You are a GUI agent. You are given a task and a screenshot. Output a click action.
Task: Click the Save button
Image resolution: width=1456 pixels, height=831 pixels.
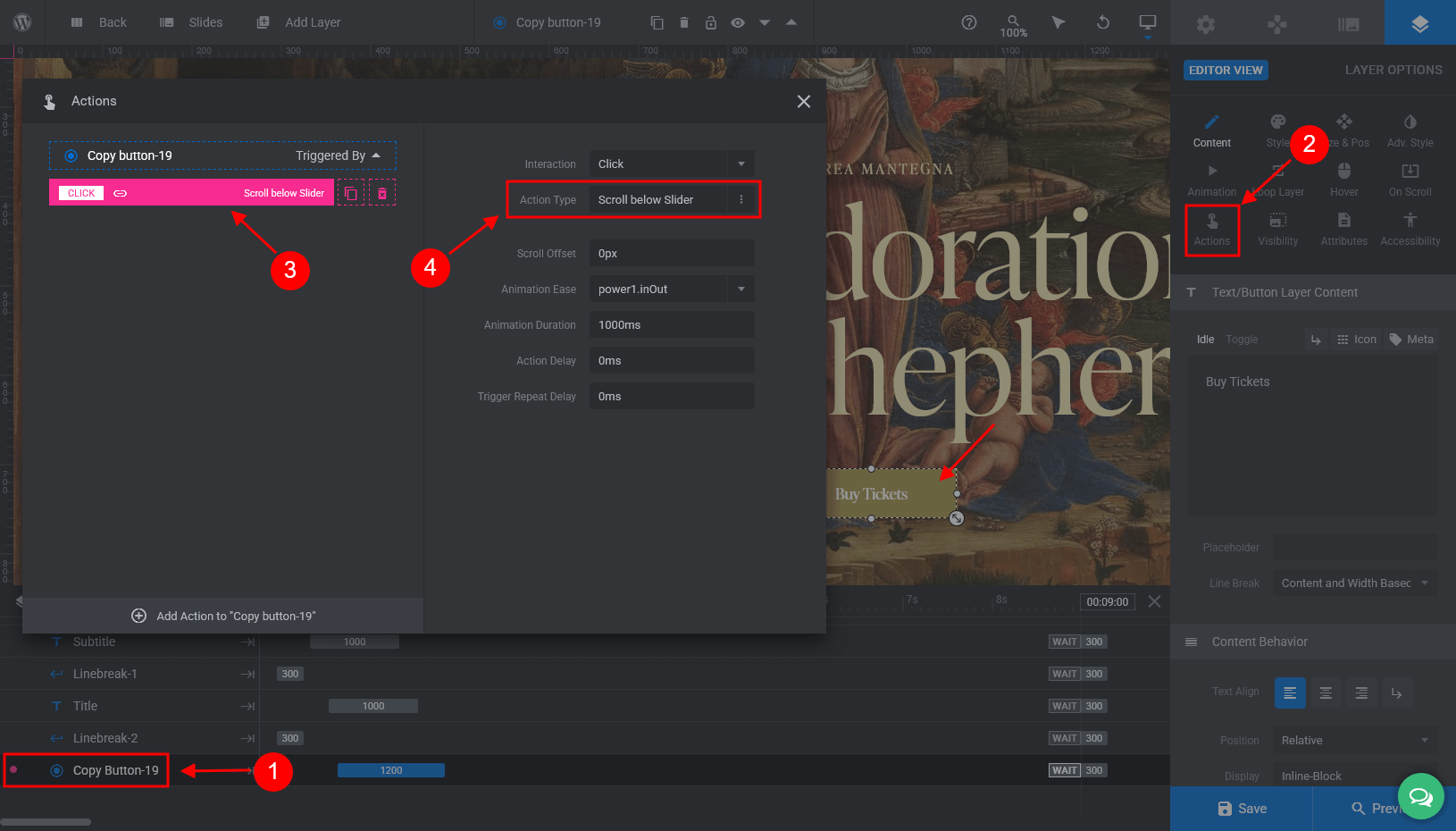tap(1242, 809)
